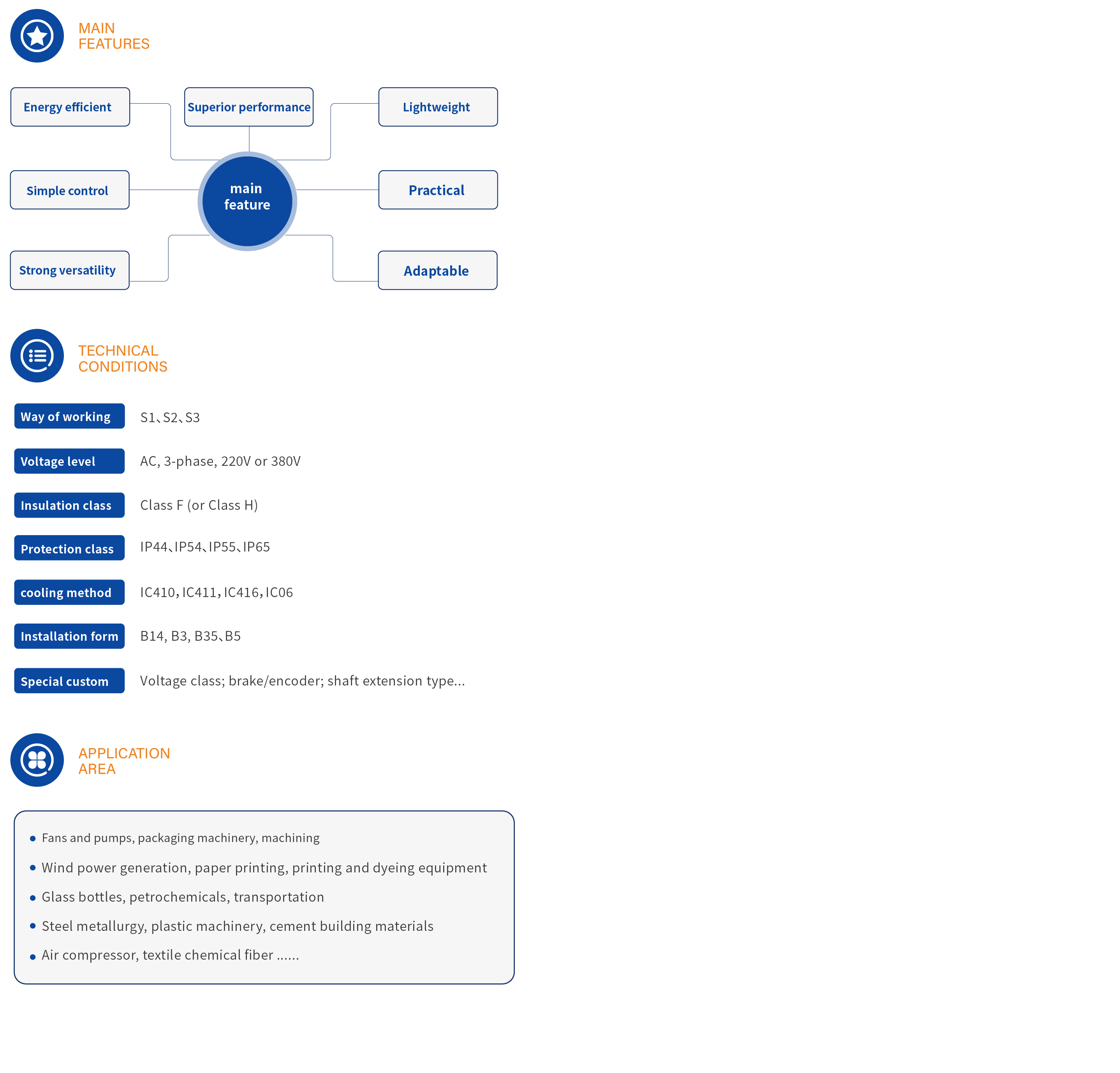Click the Installation form B14 label
The height and width of the screenshot is (1073, 1120).
click(70, 635)
